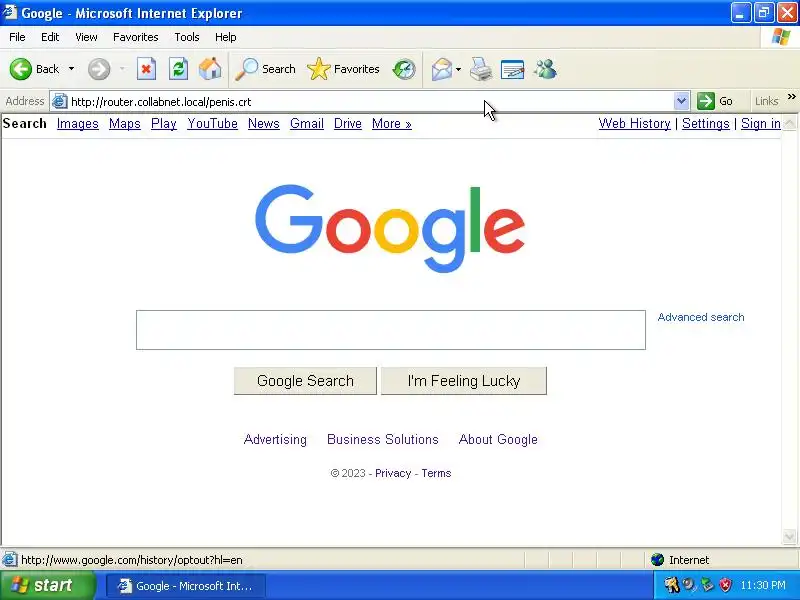Click the green Back arrow button
The image size is (800, 600).
[x=21, y=69]
